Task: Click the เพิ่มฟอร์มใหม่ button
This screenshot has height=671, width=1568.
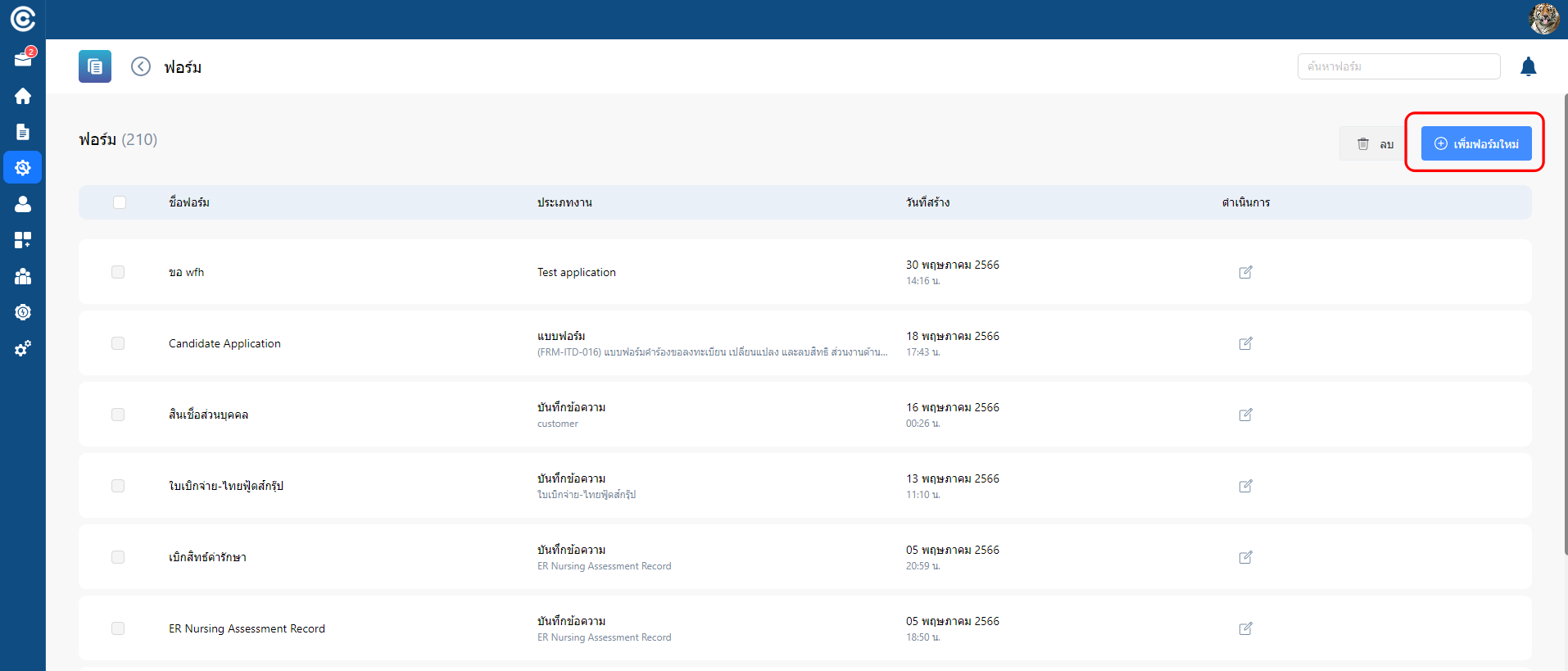Action: coord(1475,143)
